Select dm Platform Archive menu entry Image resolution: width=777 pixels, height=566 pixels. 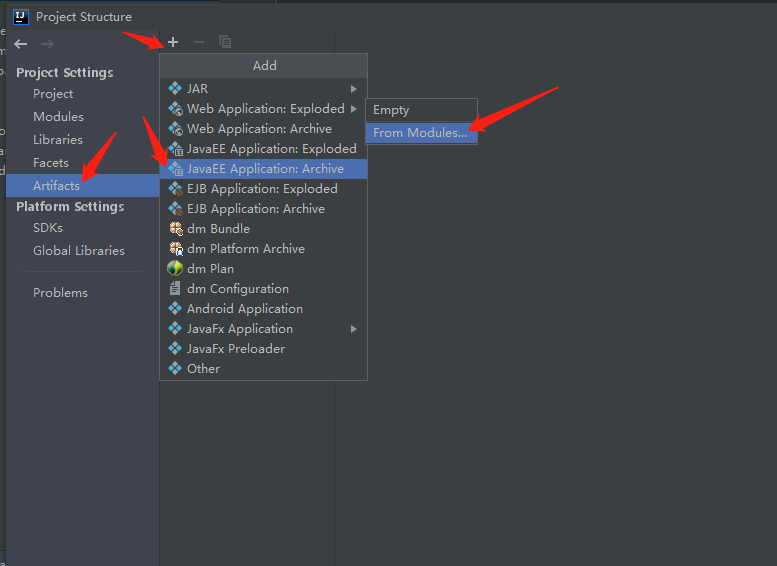[263, 248]
